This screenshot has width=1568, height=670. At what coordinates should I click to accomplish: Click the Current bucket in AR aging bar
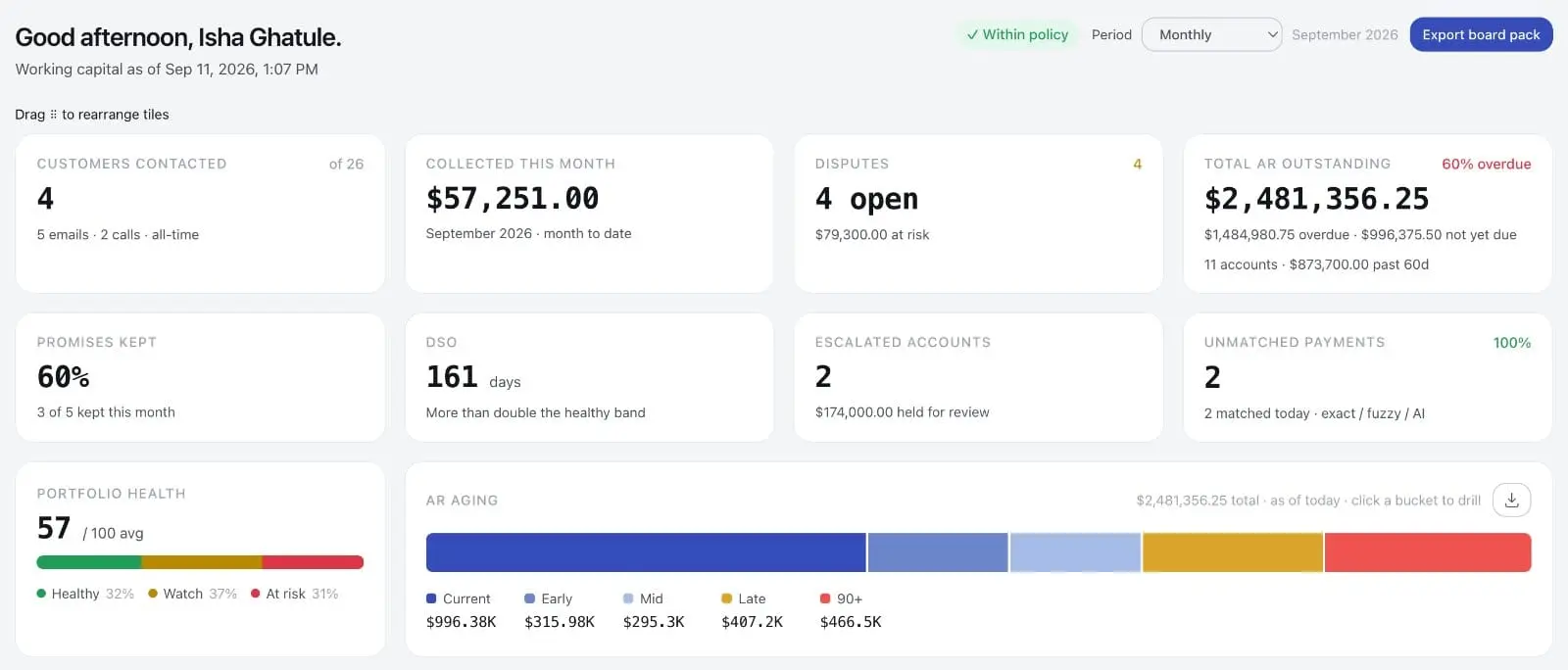[646, 552]
